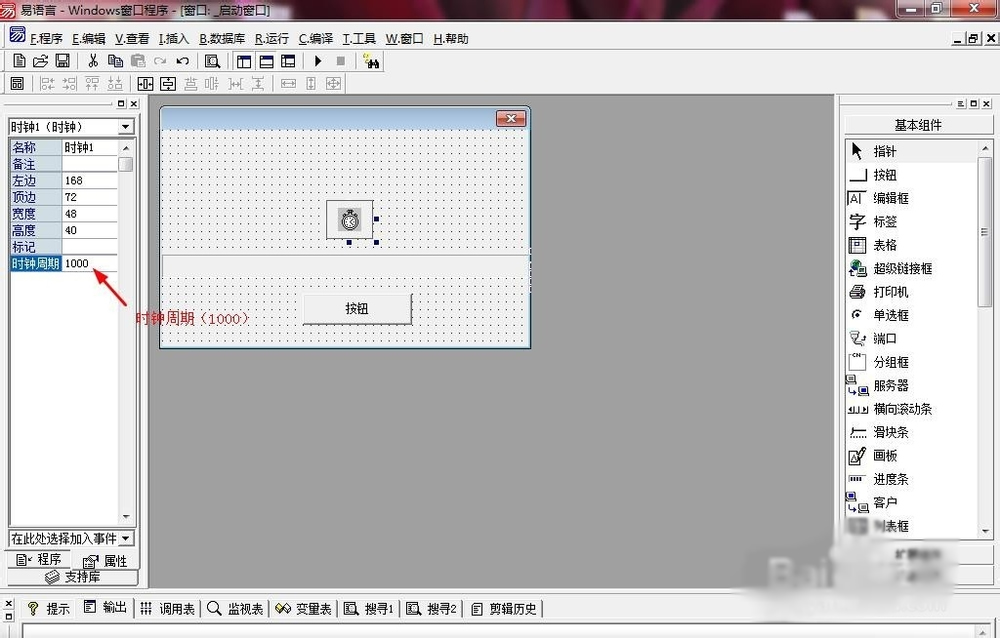The height and width of the screenshot is (638, 1000).
Task: Click the undo arrow in the toolbar
Action: 182,61
